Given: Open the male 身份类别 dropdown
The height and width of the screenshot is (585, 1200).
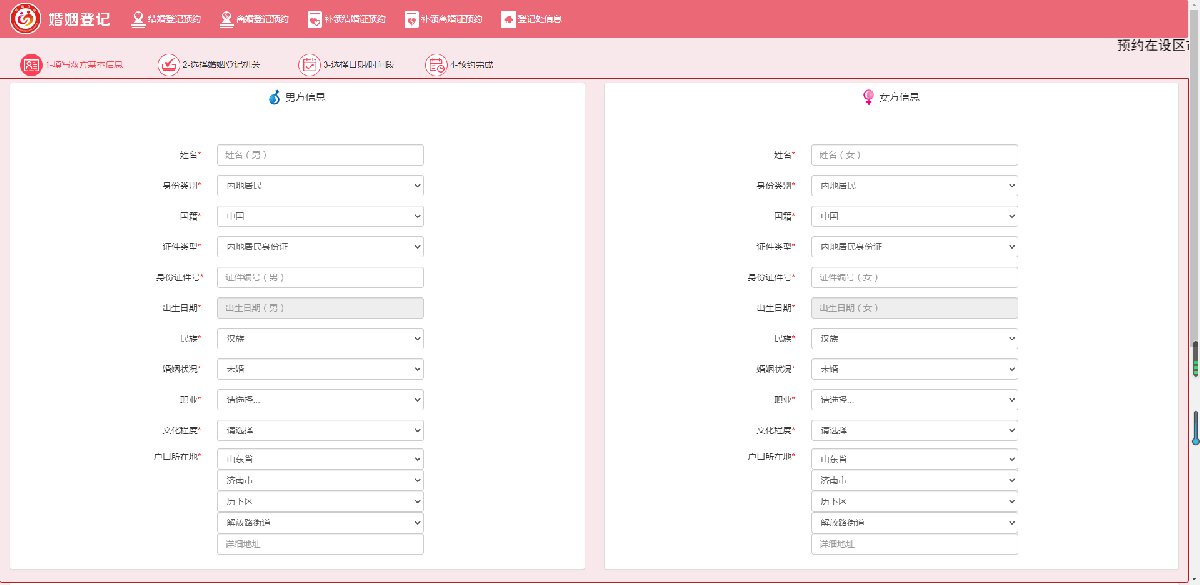Looking at the screenshot, I should (x=320, y=186).
